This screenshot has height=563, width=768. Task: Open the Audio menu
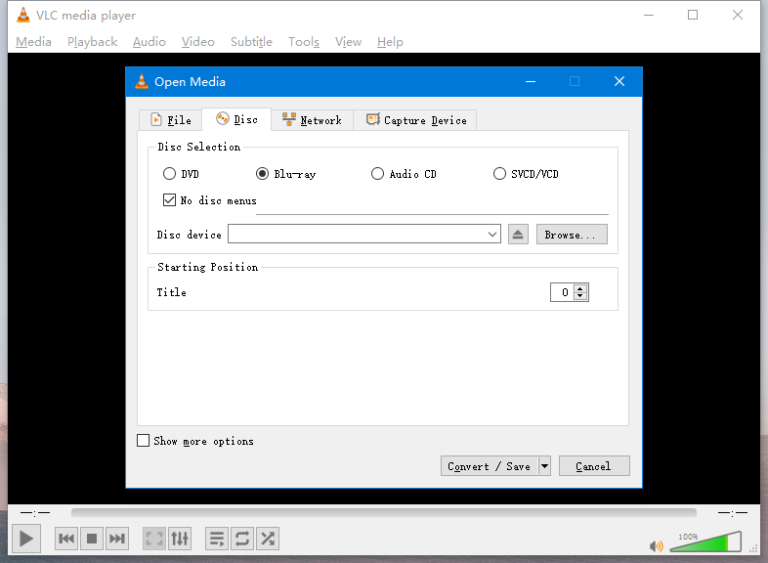149,42
